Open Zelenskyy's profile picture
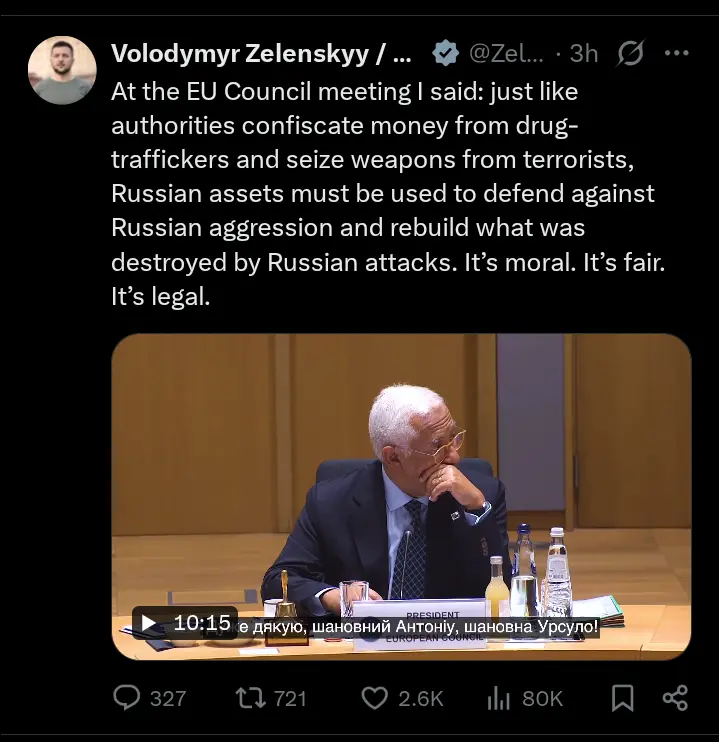The image size is (719, 742). tap(62, 70)
